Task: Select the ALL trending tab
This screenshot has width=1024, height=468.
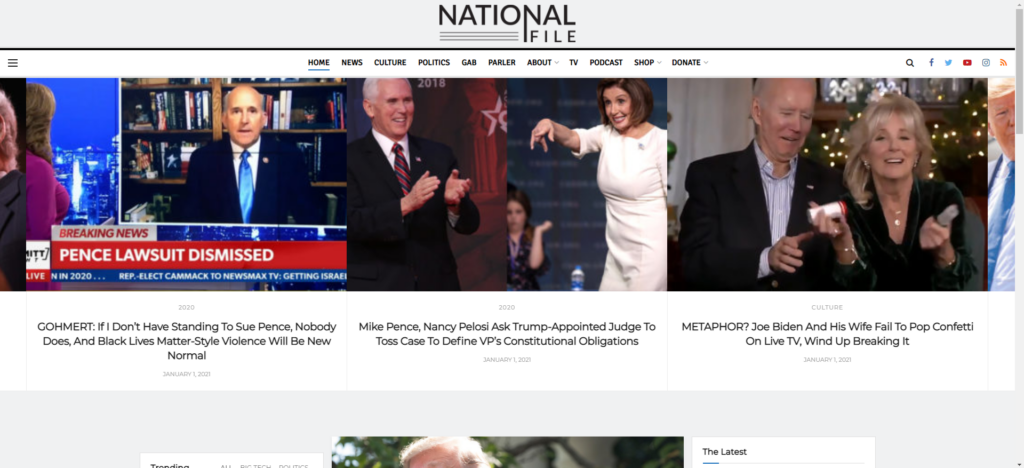Action: (x=225, y=466)
